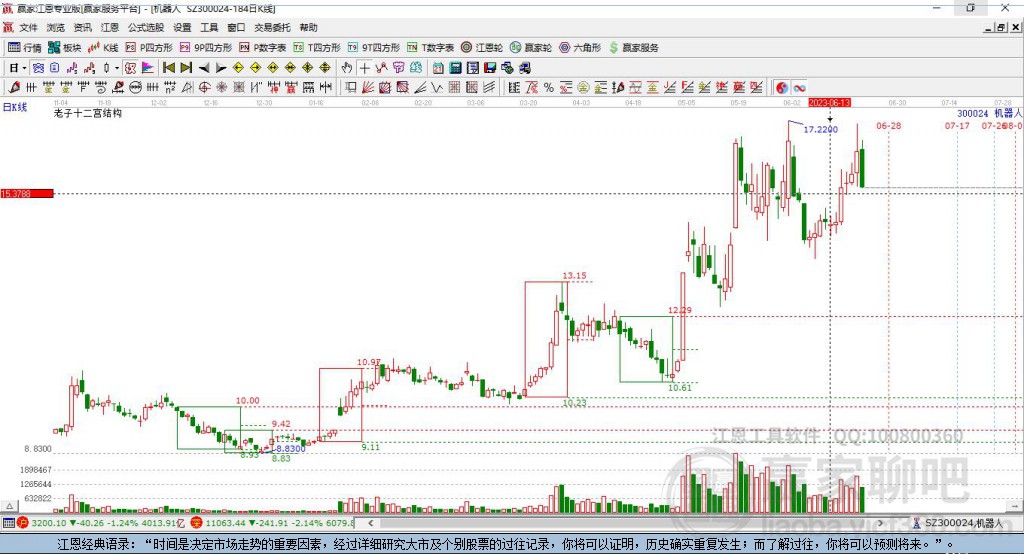Open the 江恩轮 Gann wheel
Screen dimensions: 1024x554
click(482, 48)
